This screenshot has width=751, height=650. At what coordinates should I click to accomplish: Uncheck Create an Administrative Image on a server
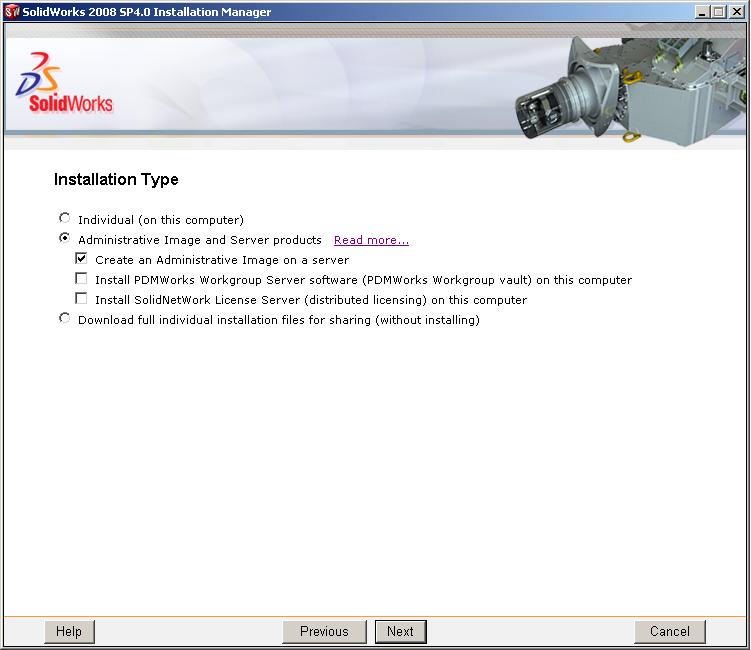pos(81,259)
